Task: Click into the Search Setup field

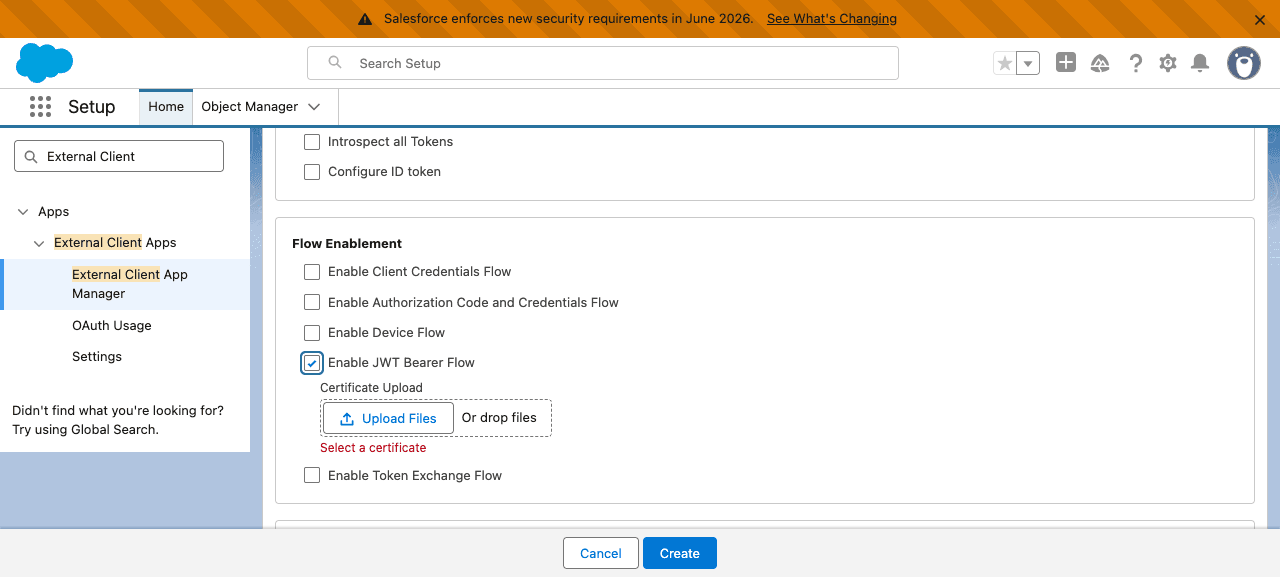Action: tap(603, 63)
